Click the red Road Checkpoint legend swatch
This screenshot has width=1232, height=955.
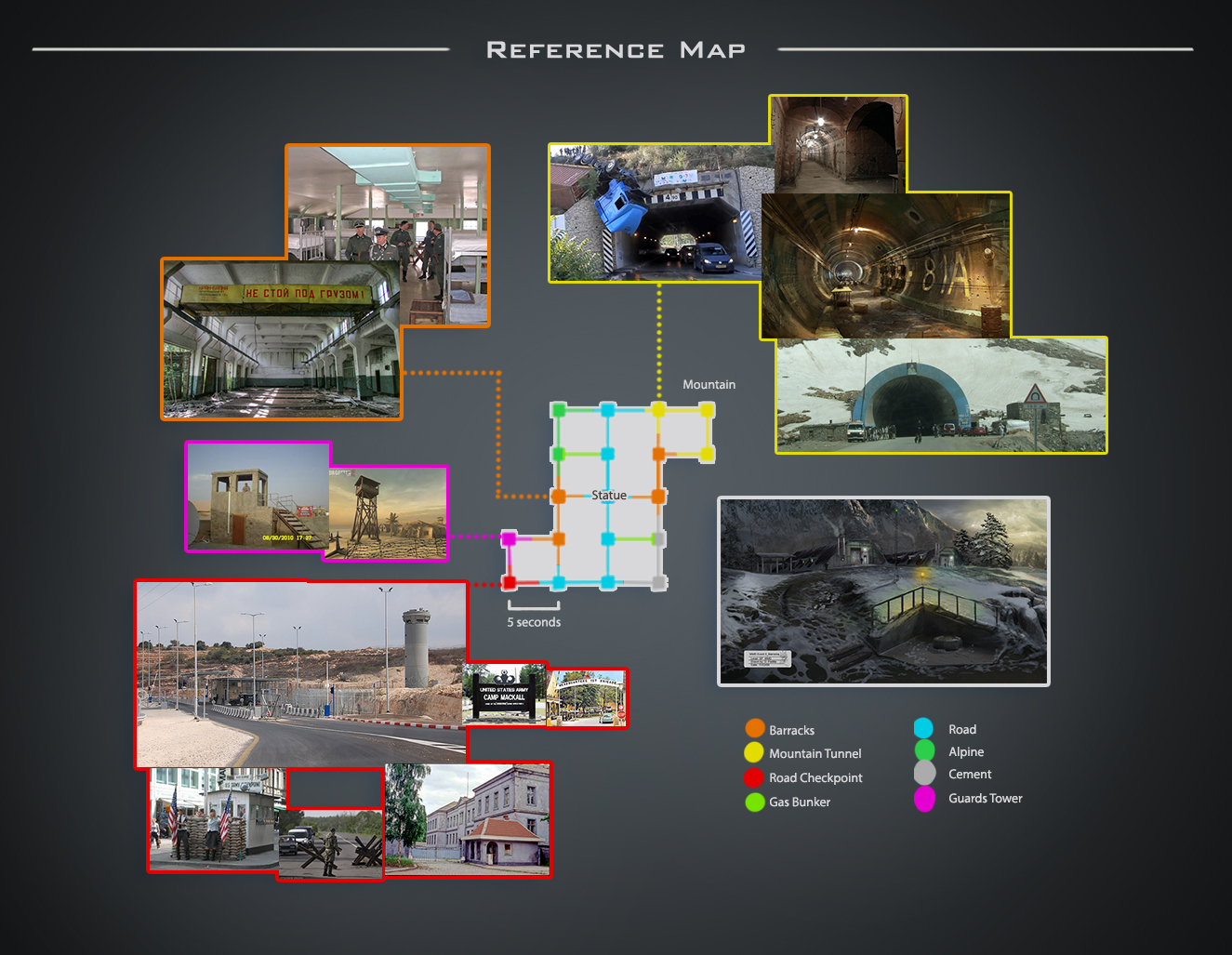pyautogui.click(x=753, y=777)
